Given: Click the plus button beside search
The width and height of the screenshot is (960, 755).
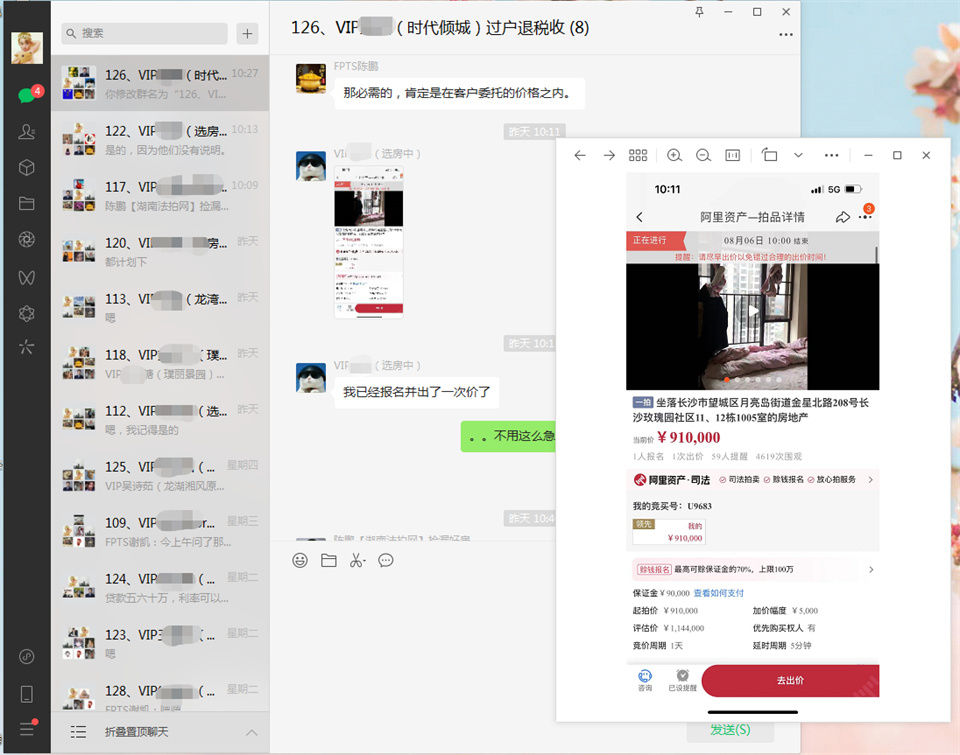Looking at the screenshot, I should click(247, 33).
